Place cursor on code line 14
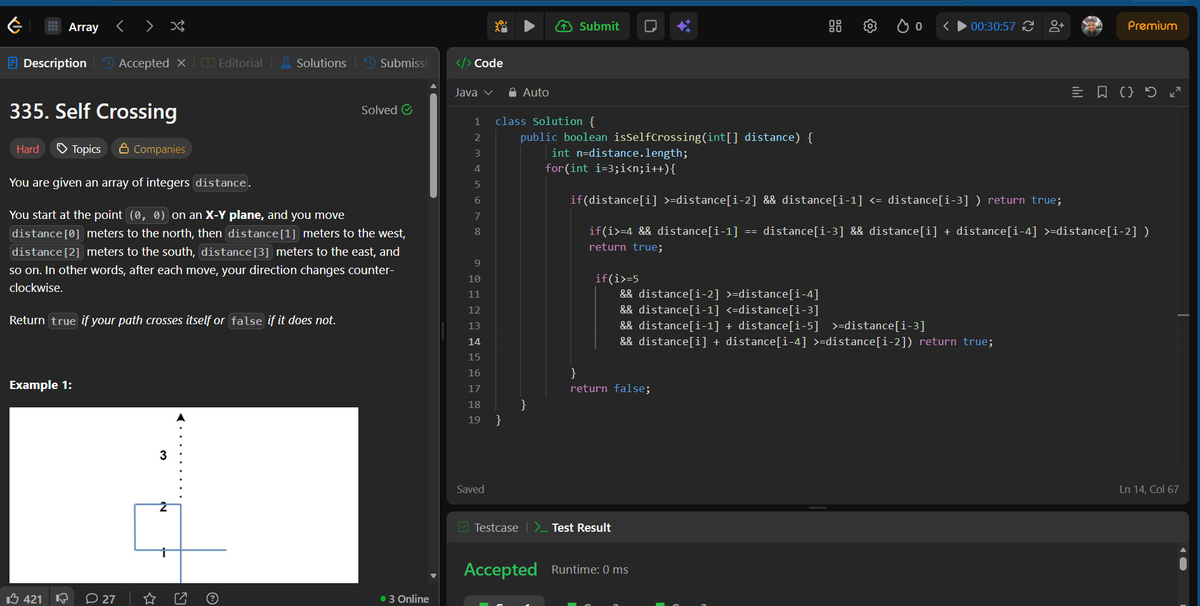This screenshot has height=606, width=1200. 806,341
